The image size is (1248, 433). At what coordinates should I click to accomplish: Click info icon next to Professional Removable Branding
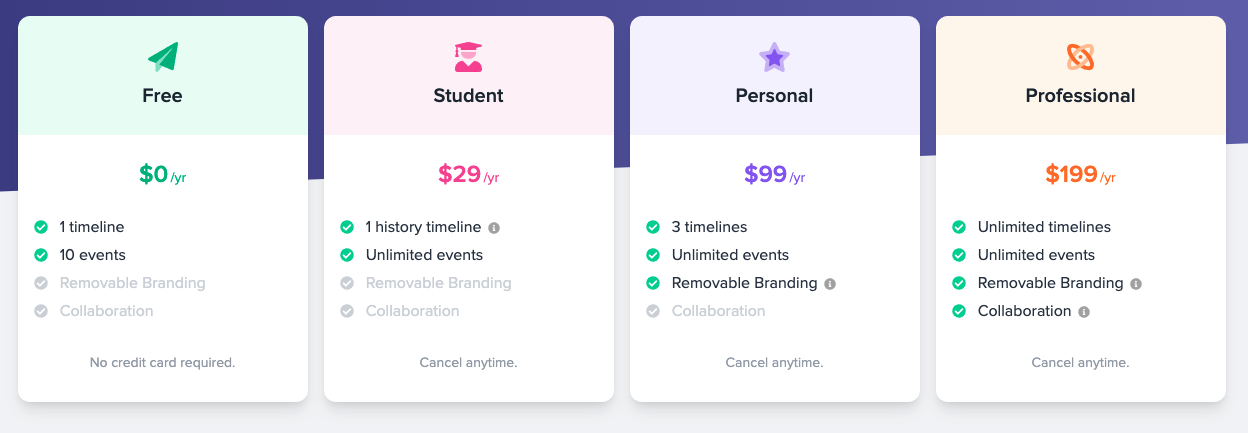click(1136, 284)
